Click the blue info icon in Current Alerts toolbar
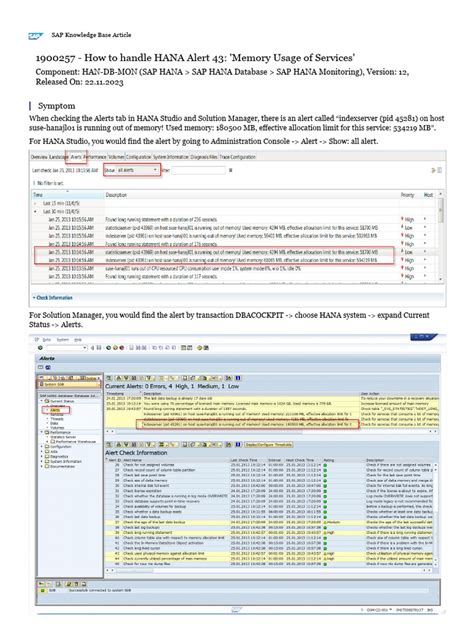This screenshot has height=632, width=474. (x=238, y=378)
